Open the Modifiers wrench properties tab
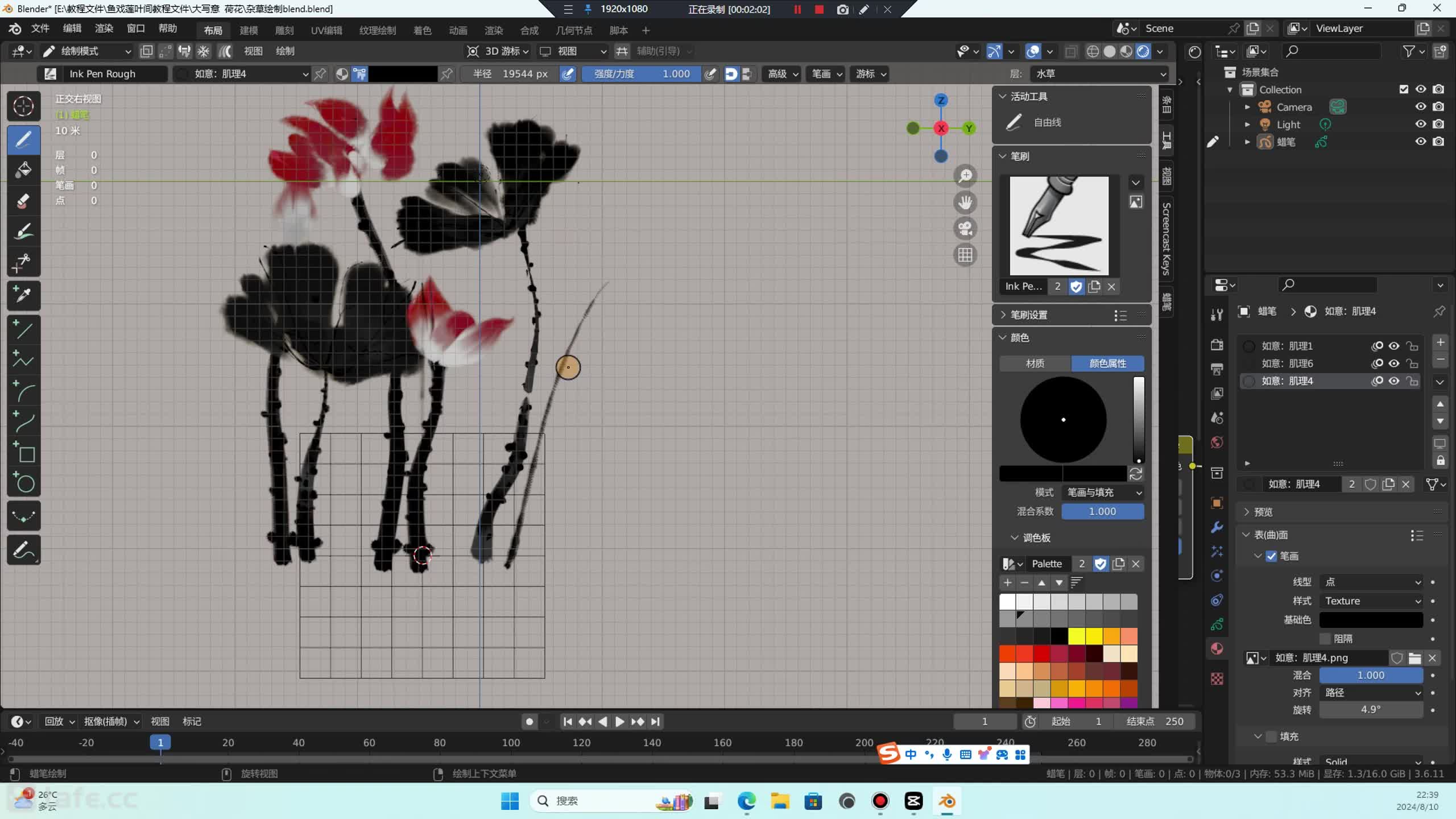This screenshot has width=1456, height=819. pyautogui.click(x=1217, y=527)
